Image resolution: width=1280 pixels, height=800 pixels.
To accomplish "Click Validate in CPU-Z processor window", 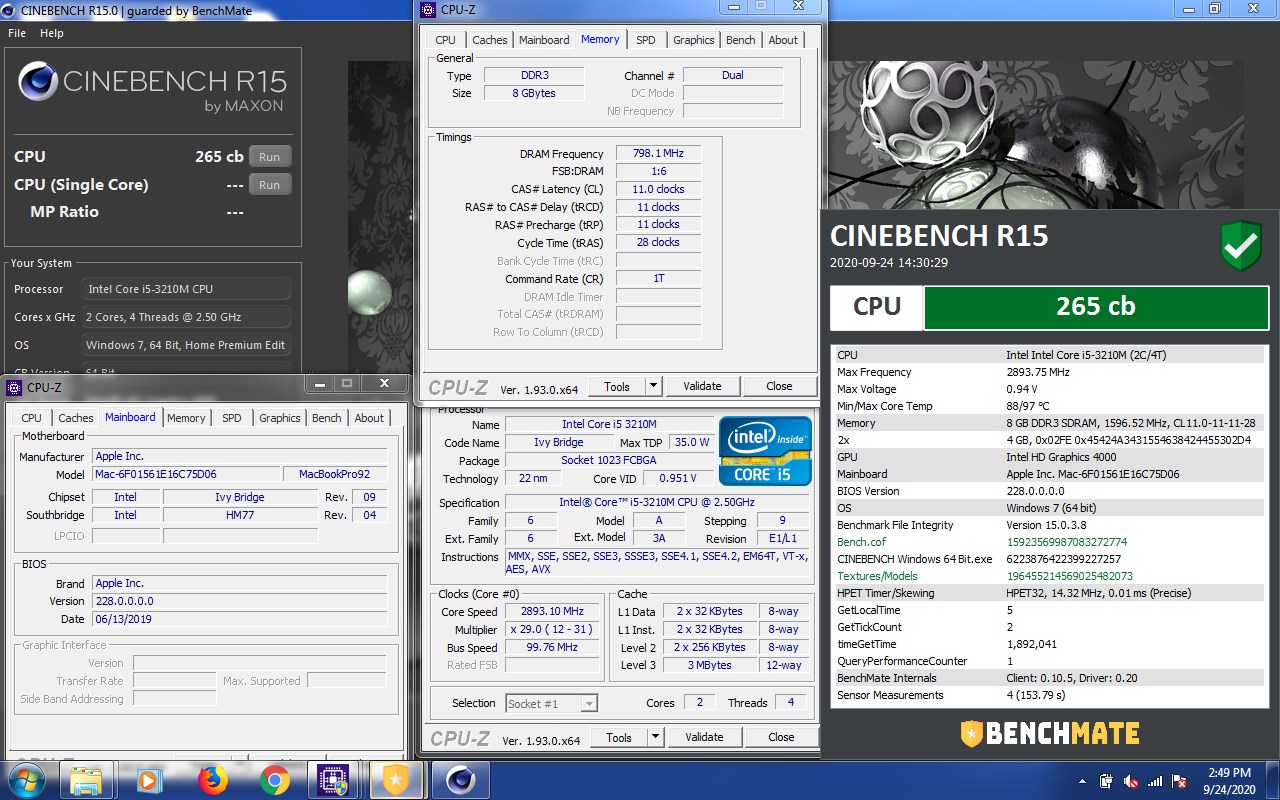I will (x=704, y=737).
